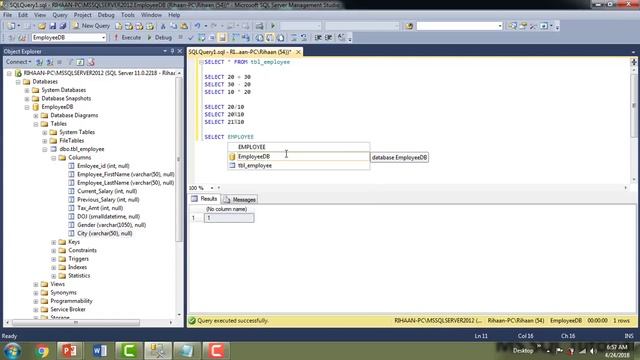Switch to the Messages tab
The image size is (640, 360).
[240, 200]
